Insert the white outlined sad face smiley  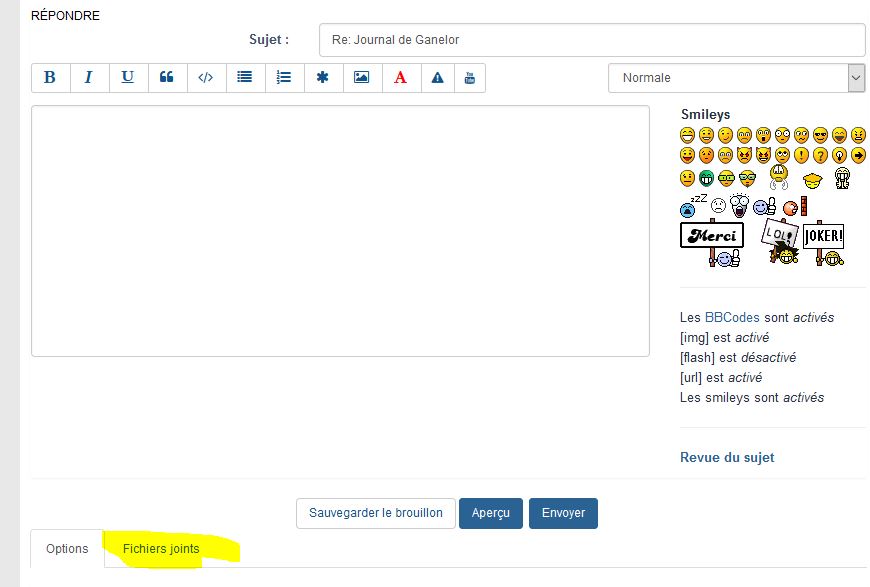click(719, 205)
